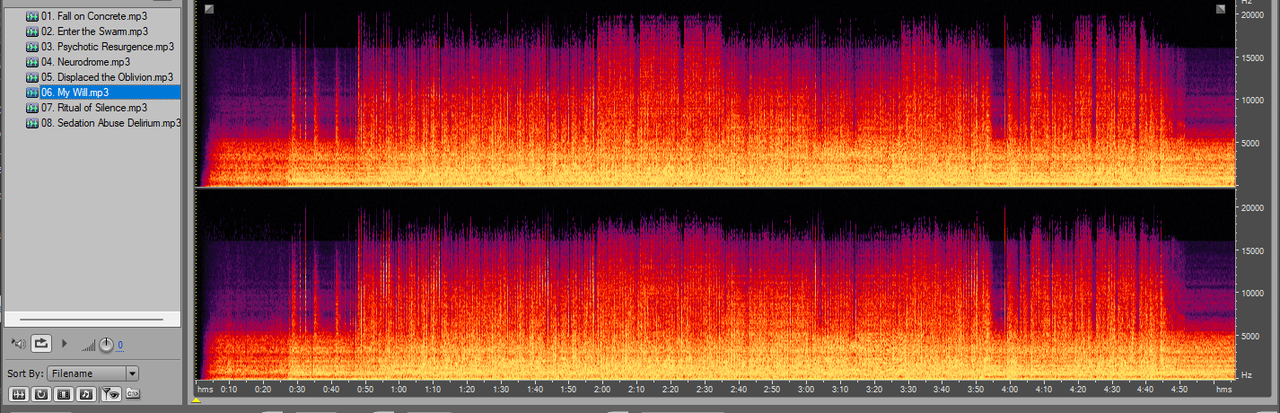This screenshot has width=1280, height=413.
Task: Toggle show loop files filter icon
Action: coord(41,394)
